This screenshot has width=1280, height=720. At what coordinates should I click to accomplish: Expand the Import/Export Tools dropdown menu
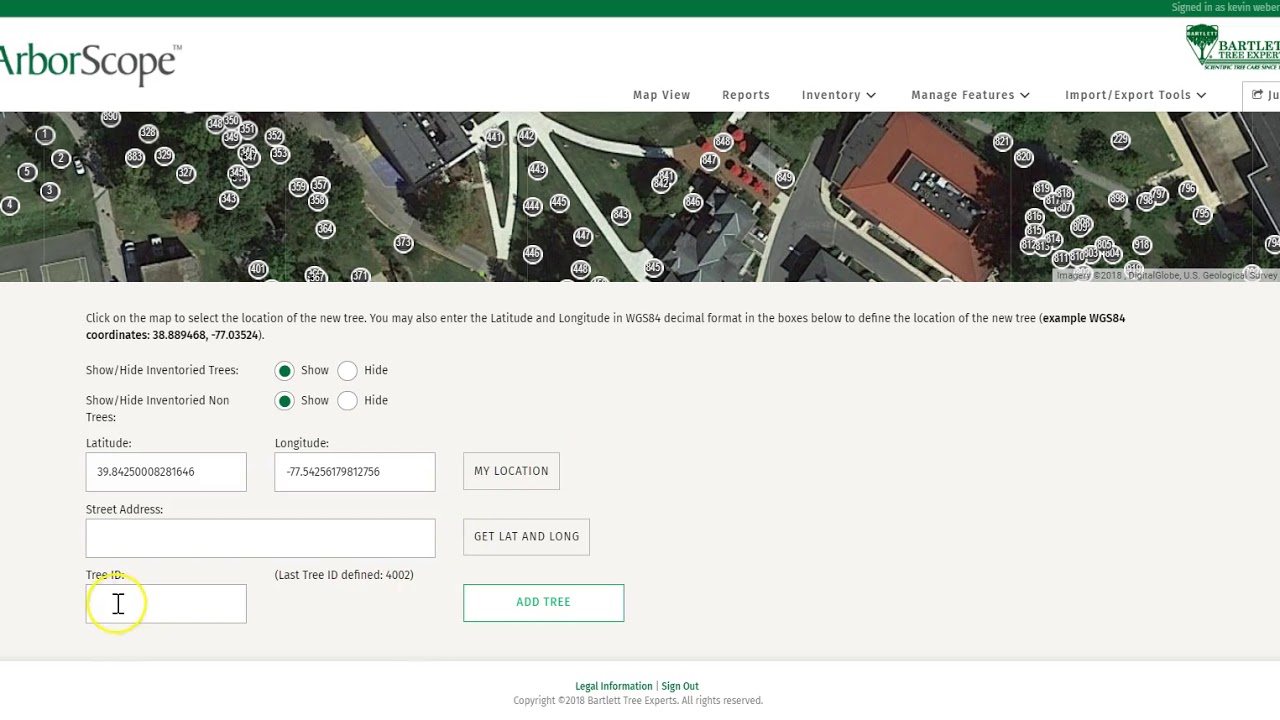[x=1135, y=95]
